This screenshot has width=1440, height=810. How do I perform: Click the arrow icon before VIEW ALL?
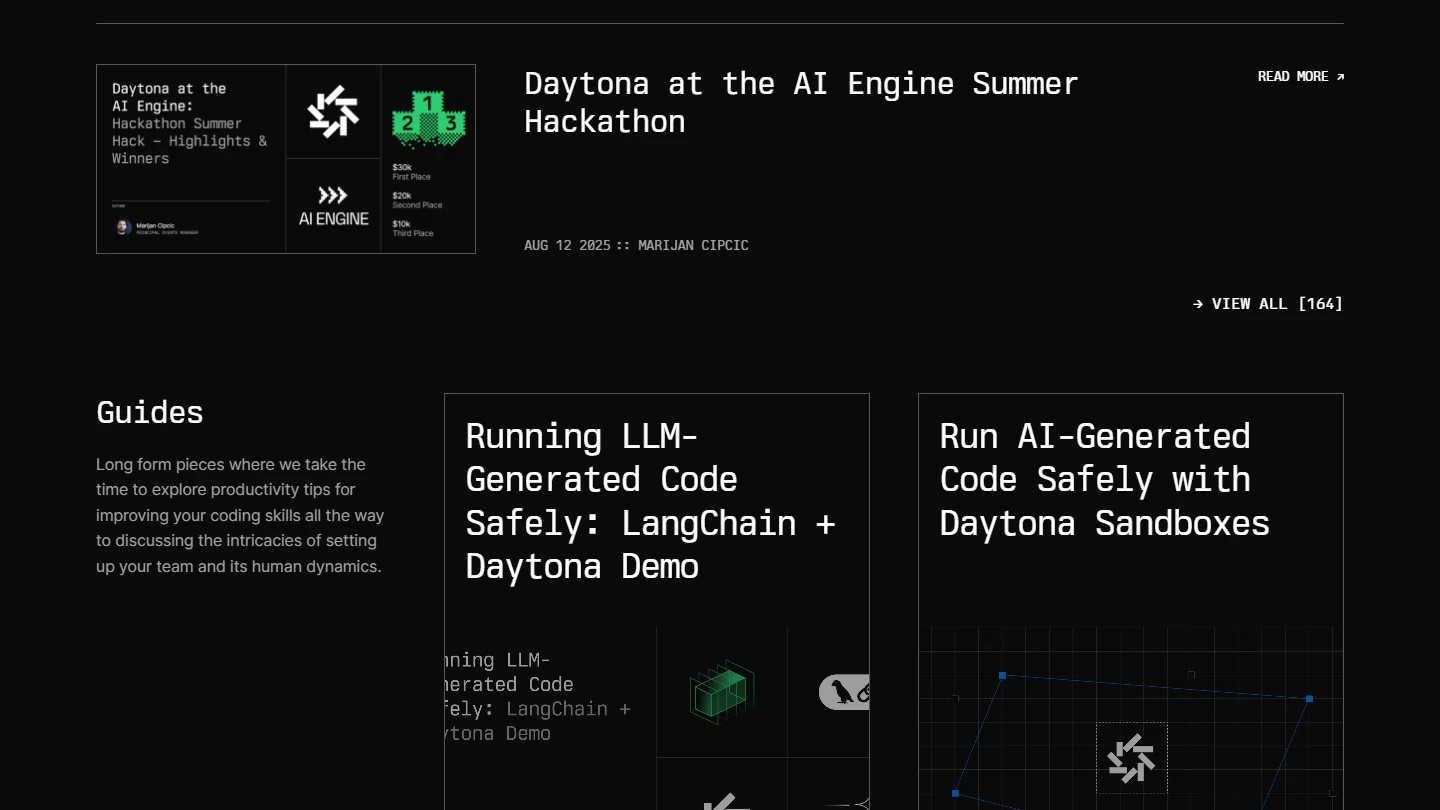point(1198,304)
